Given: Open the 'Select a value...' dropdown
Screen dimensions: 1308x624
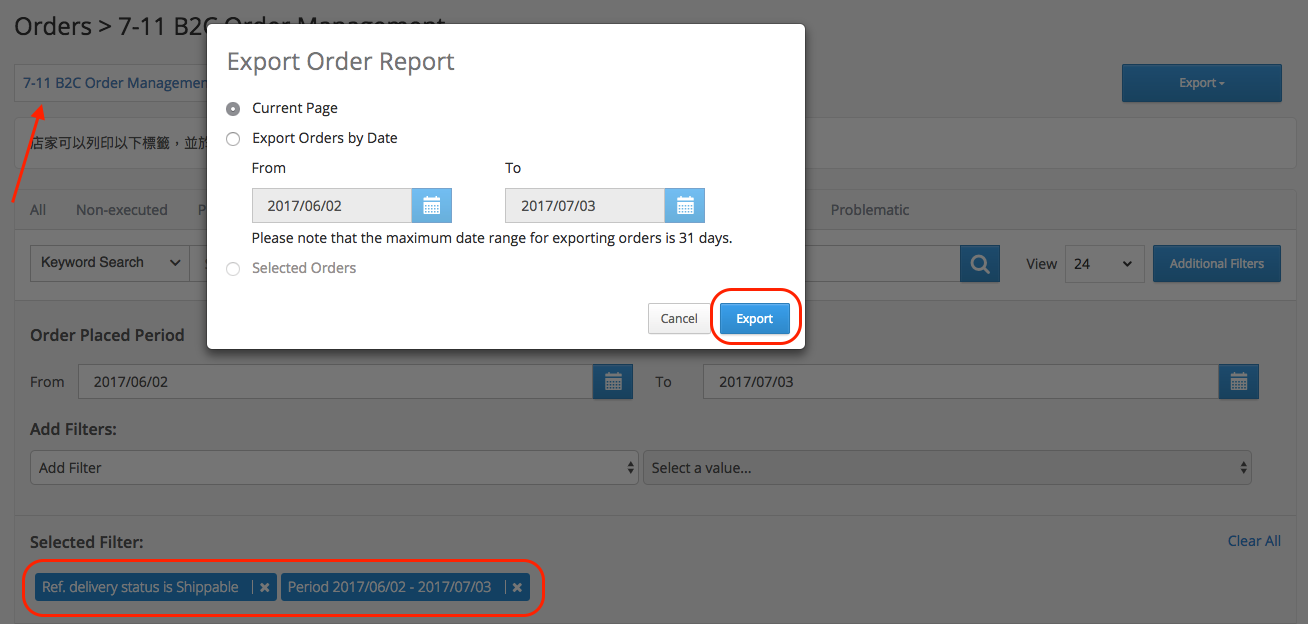Looking at the screenshot, I should coord(947,467).
